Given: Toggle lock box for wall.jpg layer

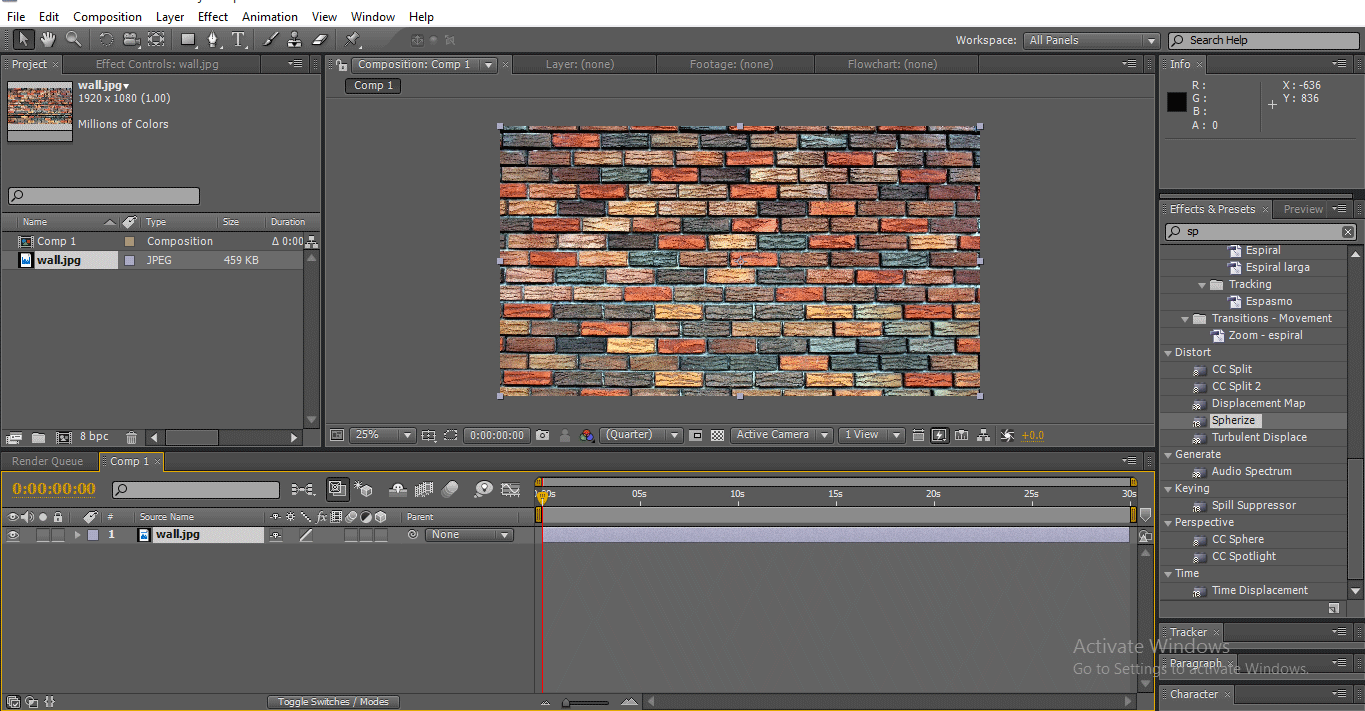Looking at the screenshot, I should point(58,535).
